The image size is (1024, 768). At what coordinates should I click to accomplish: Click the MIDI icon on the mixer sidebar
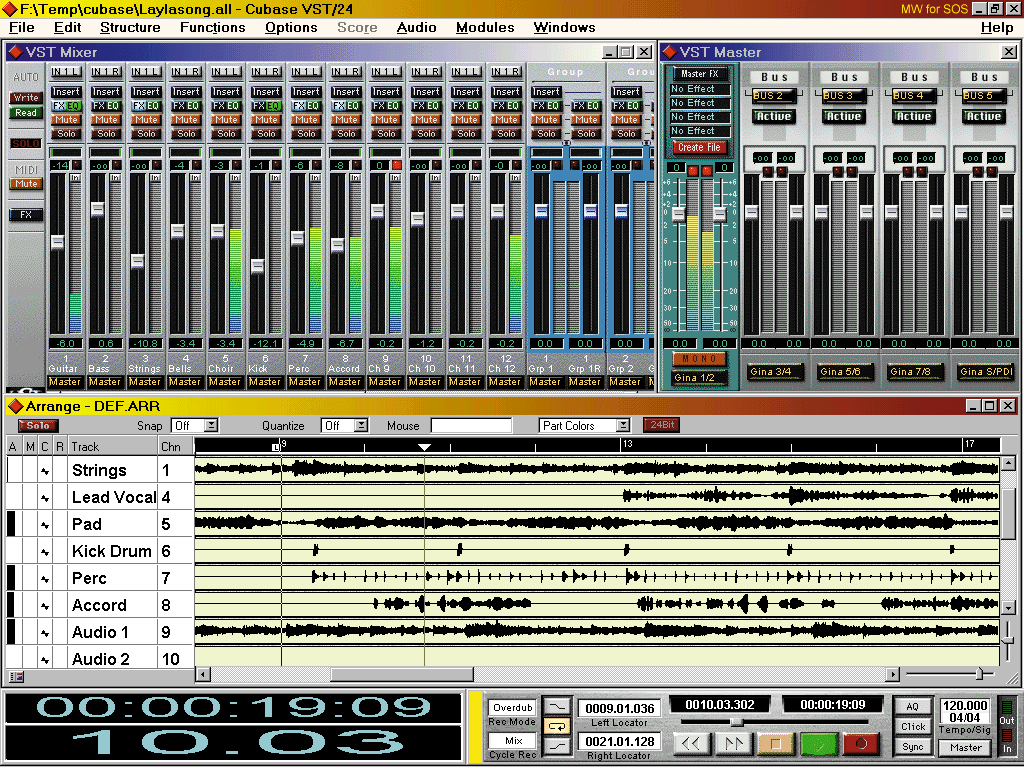click(x=25, y=170)
